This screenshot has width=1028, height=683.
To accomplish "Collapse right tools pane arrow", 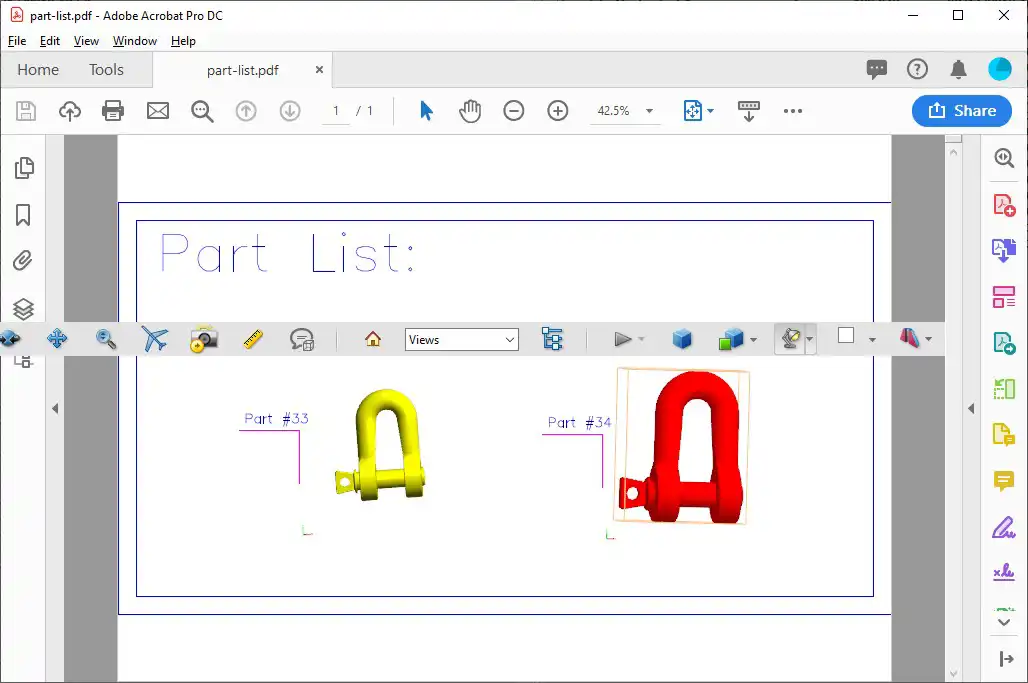I will 971,408.
